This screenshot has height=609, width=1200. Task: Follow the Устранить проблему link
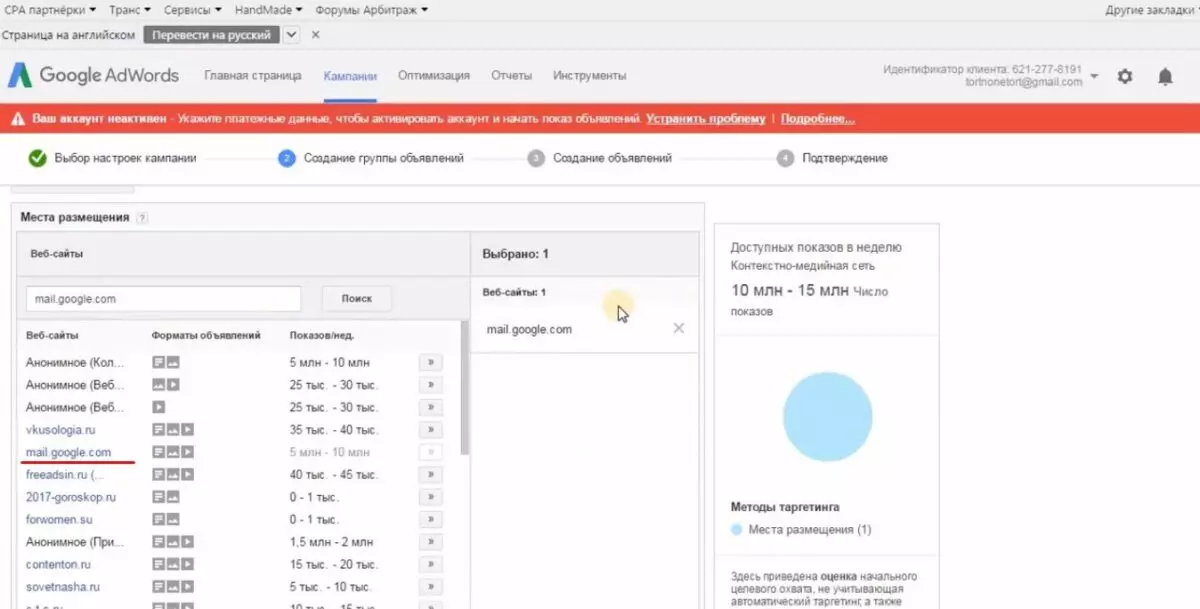pyautogui.click(x=706, y=118)
